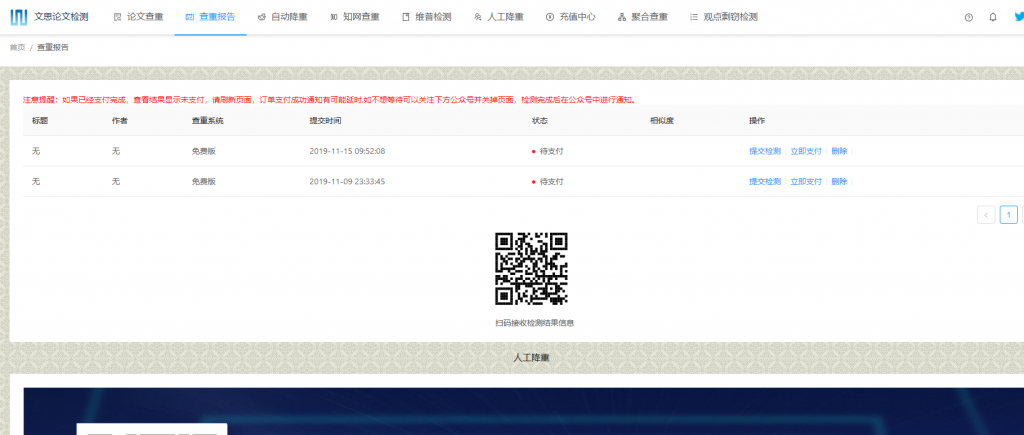Click the 文思论文检测 logo icon

tap(19, 17)
